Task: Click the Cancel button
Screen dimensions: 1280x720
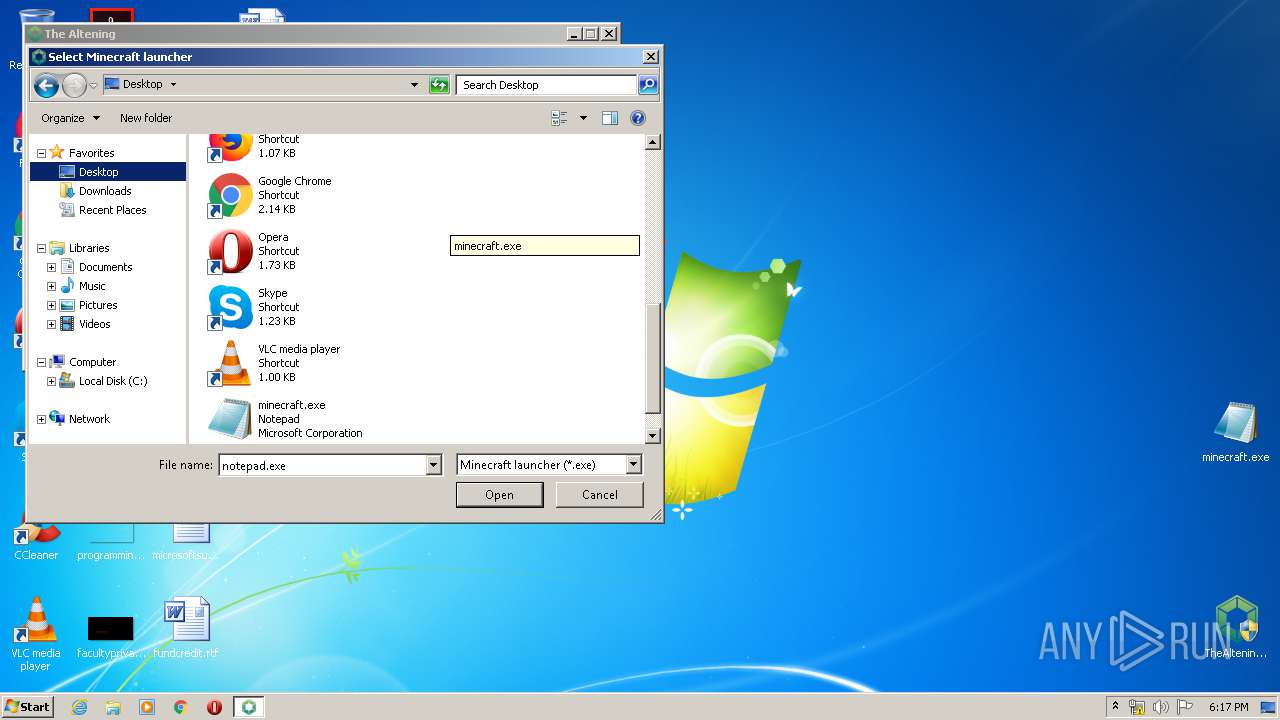Action: pos(600,495)
